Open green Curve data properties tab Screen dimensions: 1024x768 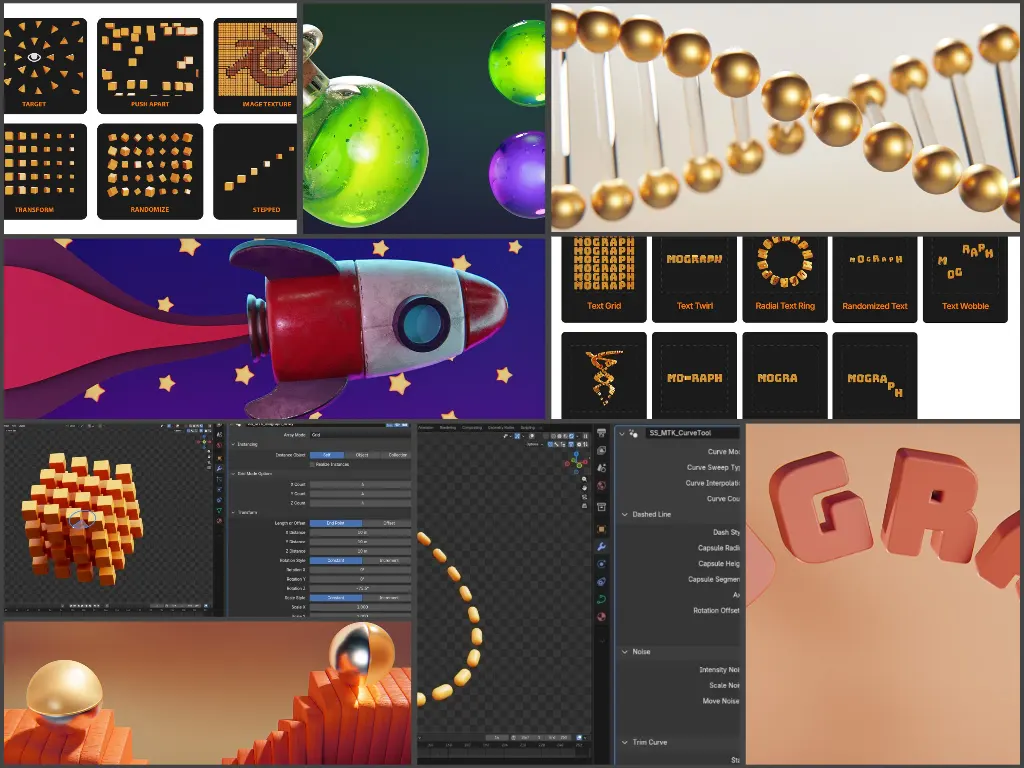click(x=601, y=599)
